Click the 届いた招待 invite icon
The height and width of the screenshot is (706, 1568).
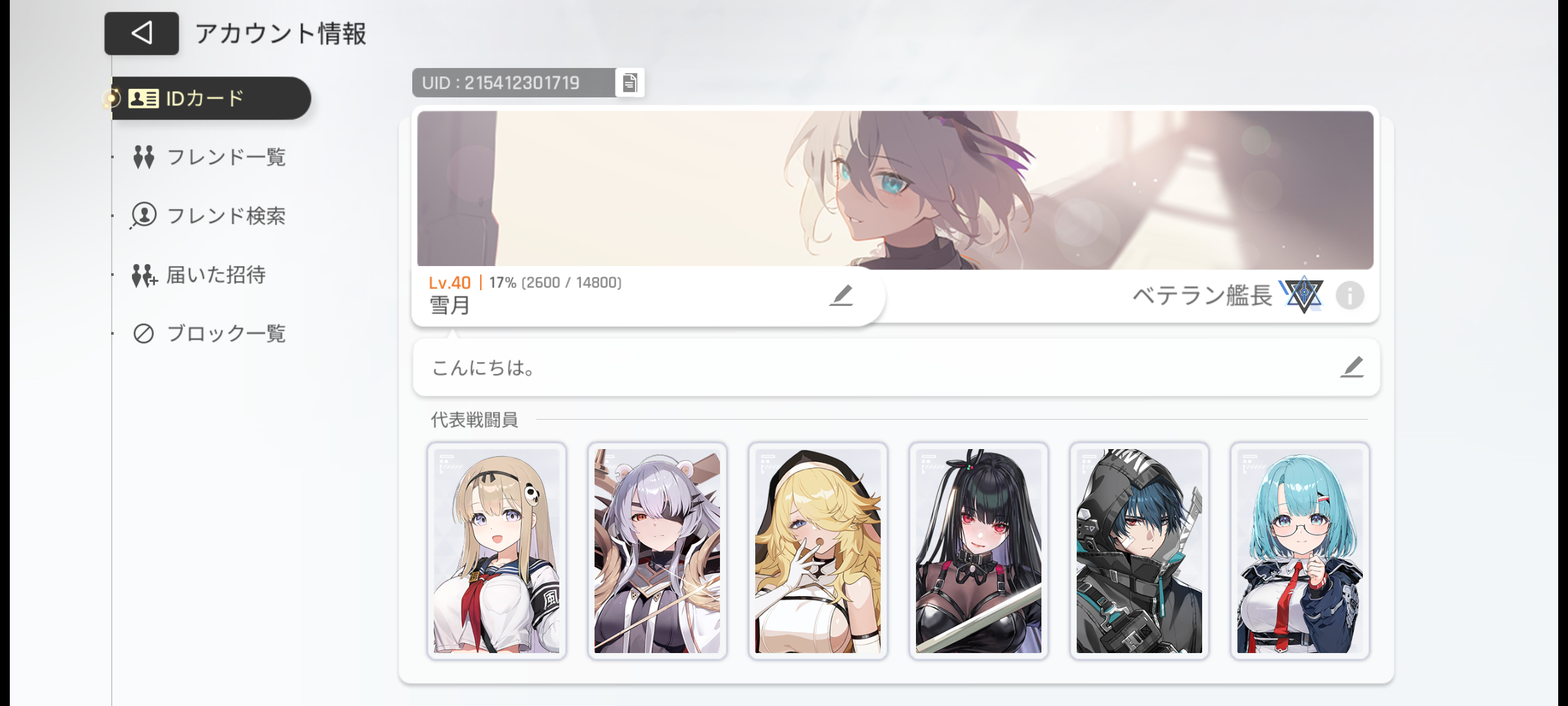click(x=144, y=275)
